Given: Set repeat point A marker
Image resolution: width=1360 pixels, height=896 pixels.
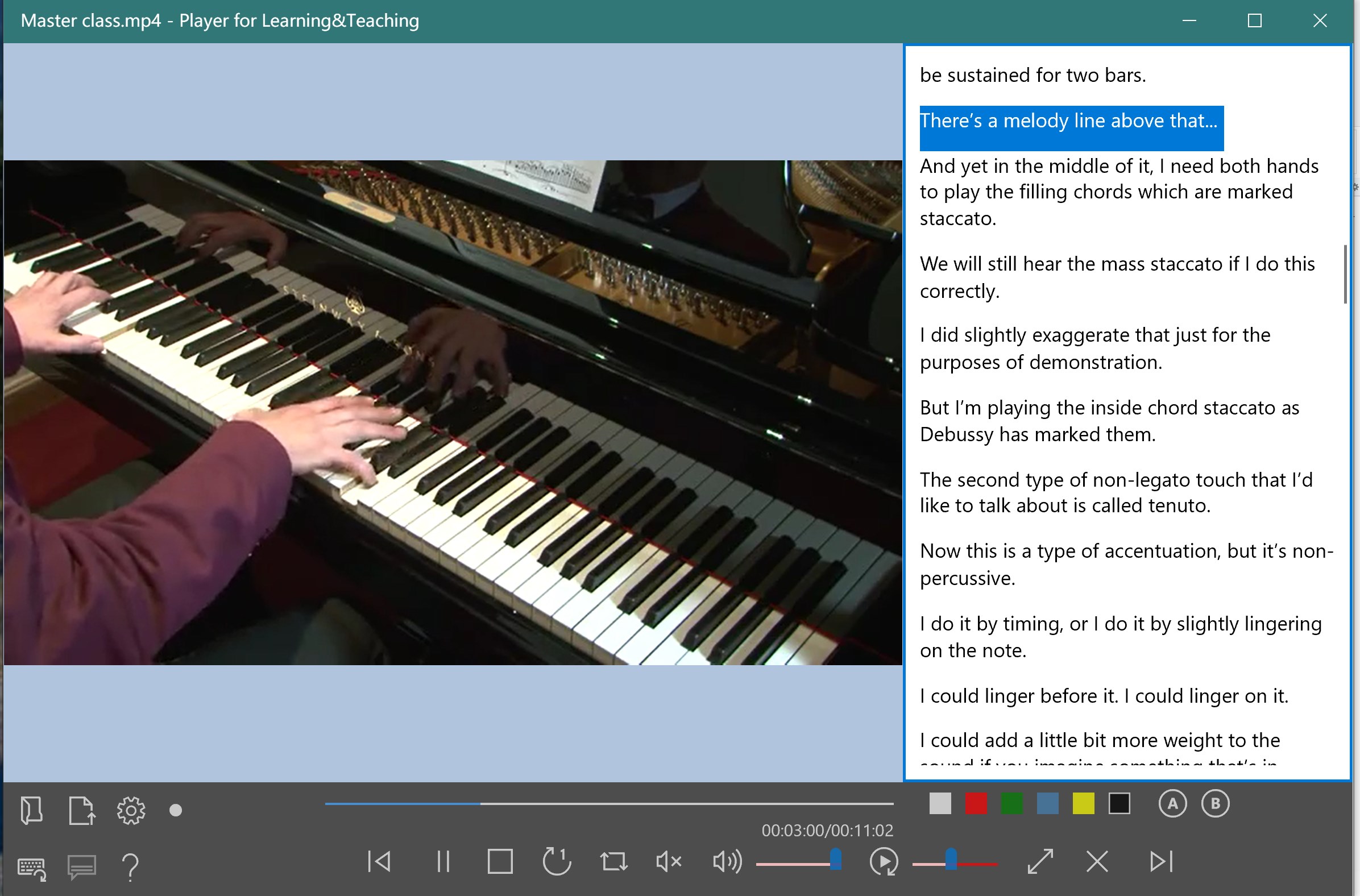Looking at the screenshot, I should (1172, 803).
